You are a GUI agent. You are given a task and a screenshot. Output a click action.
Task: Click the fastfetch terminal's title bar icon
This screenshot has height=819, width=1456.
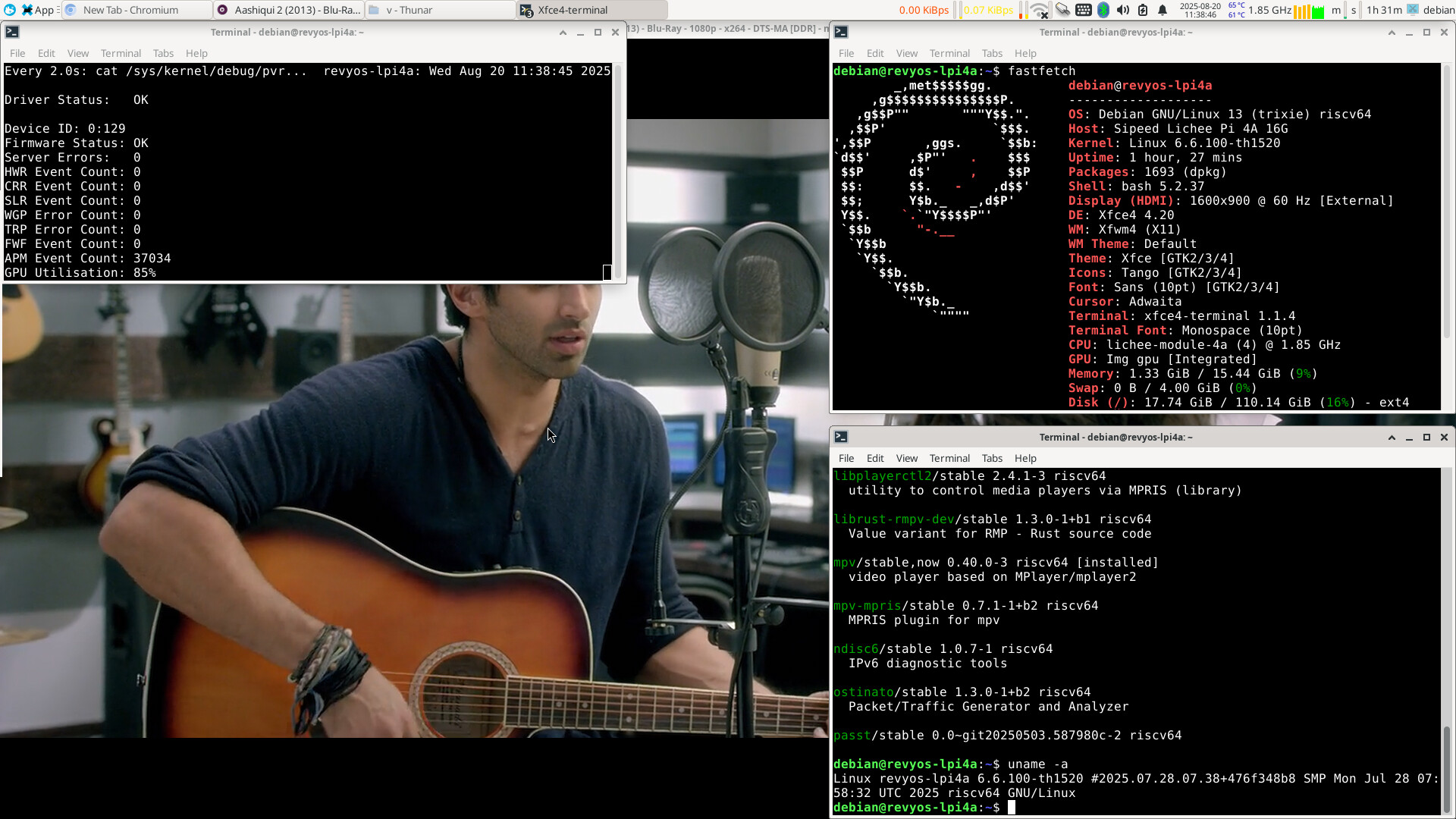point(841,32)
